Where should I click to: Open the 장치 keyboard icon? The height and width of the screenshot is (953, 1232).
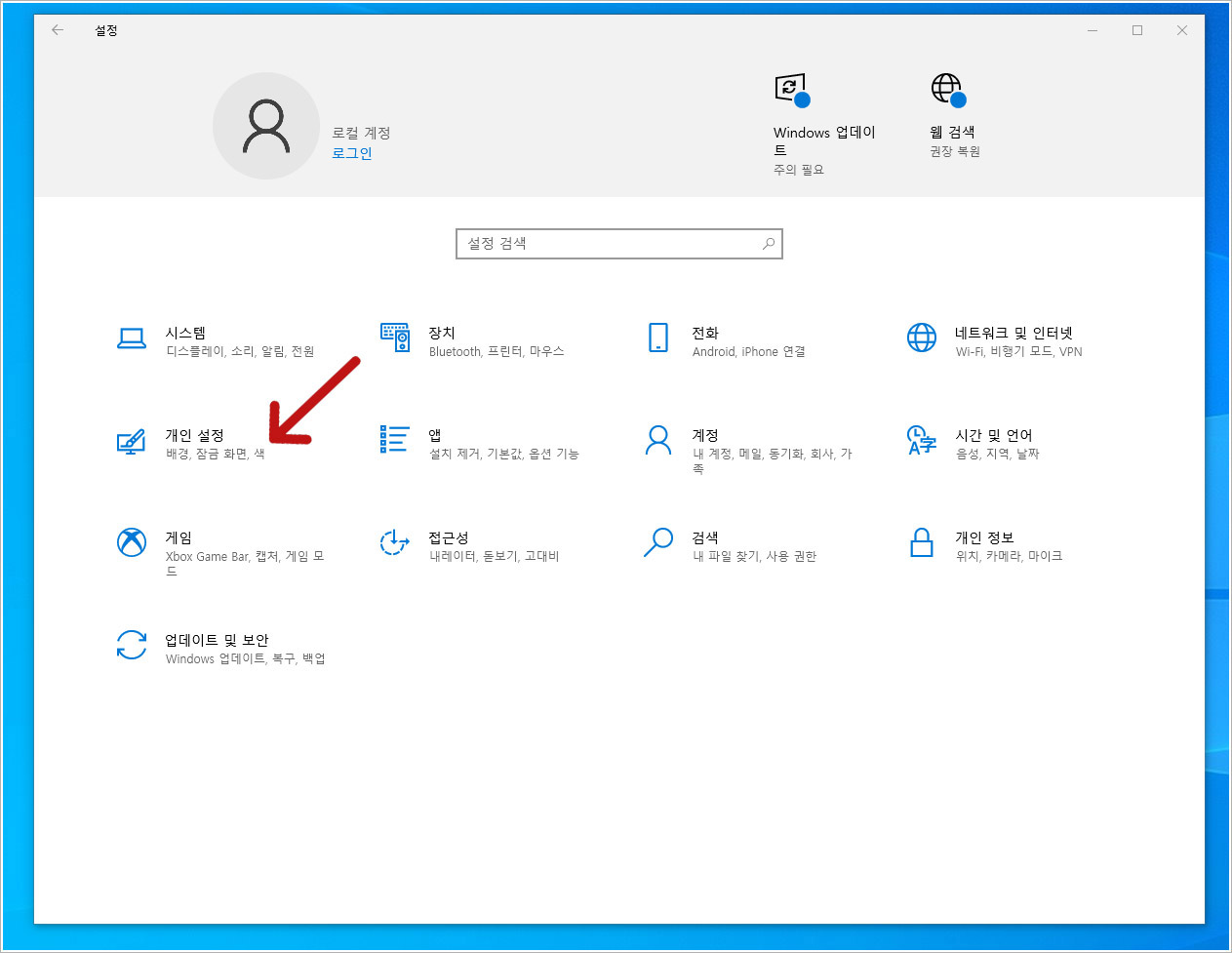[395, 338]
